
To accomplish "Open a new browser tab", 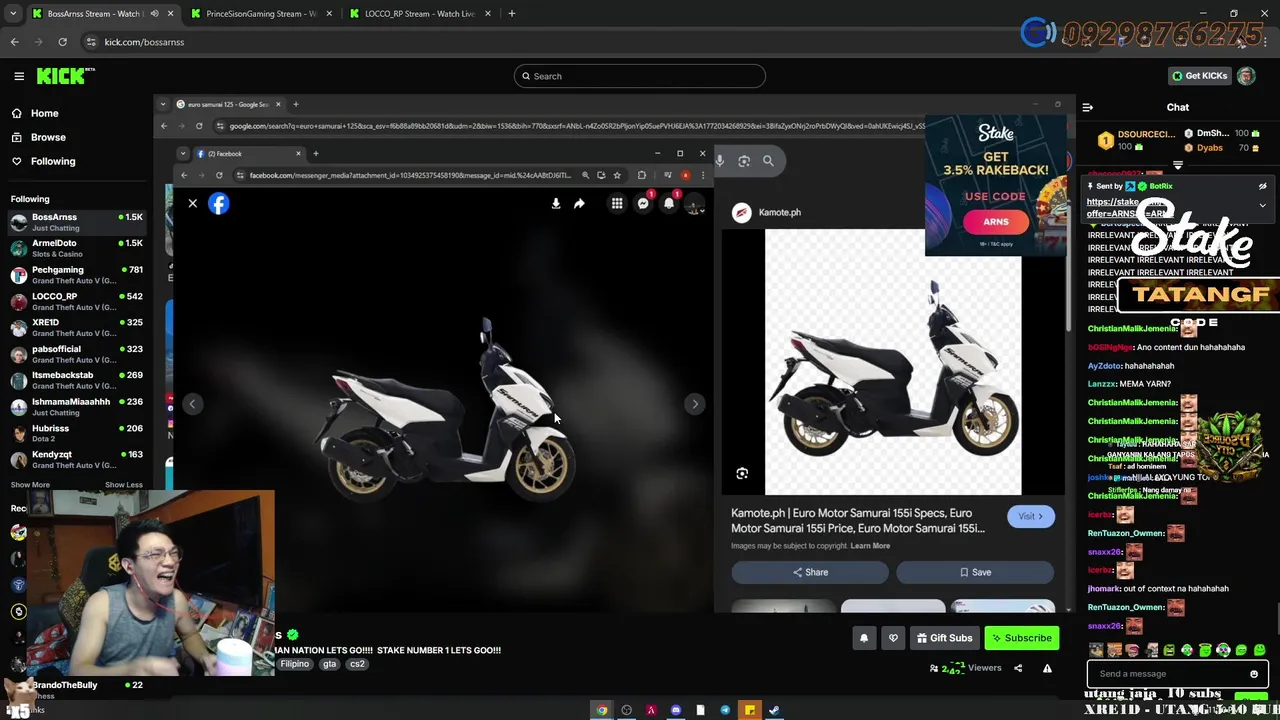I will click(511, 14).
